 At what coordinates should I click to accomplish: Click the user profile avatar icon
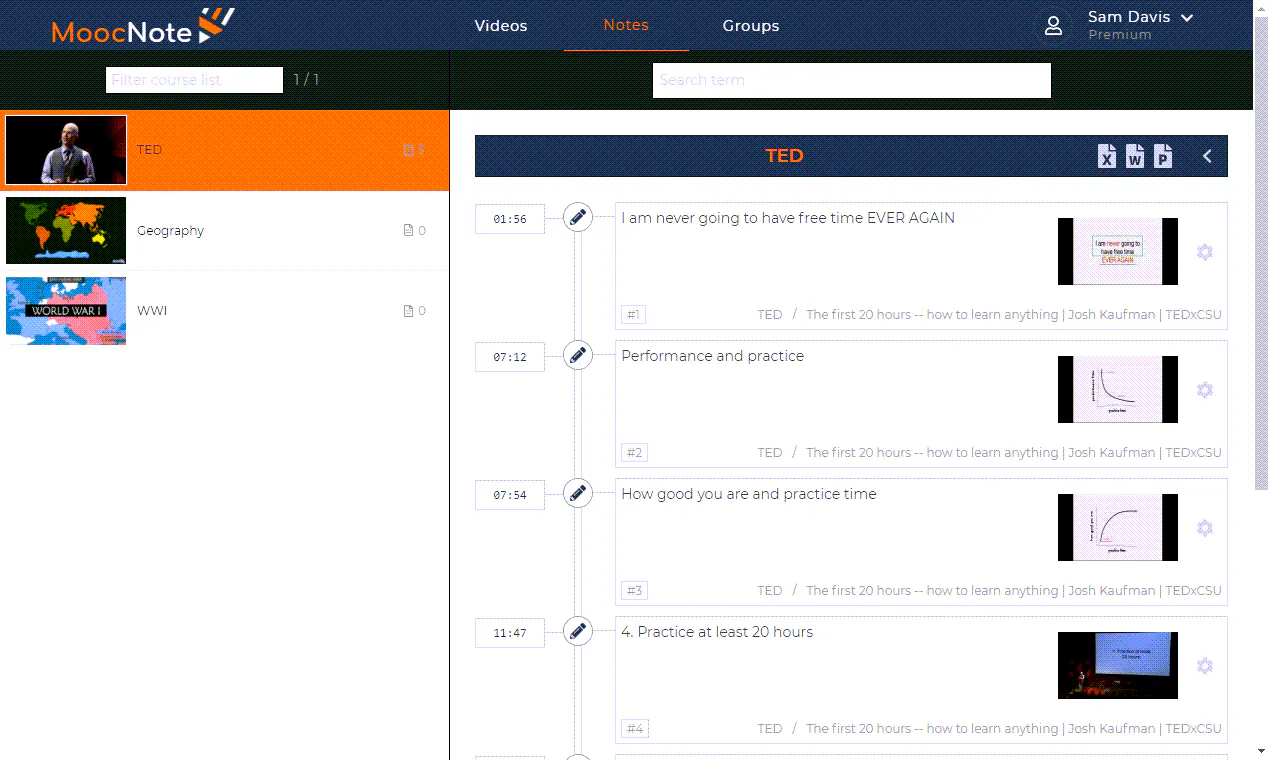(1053, 26)
